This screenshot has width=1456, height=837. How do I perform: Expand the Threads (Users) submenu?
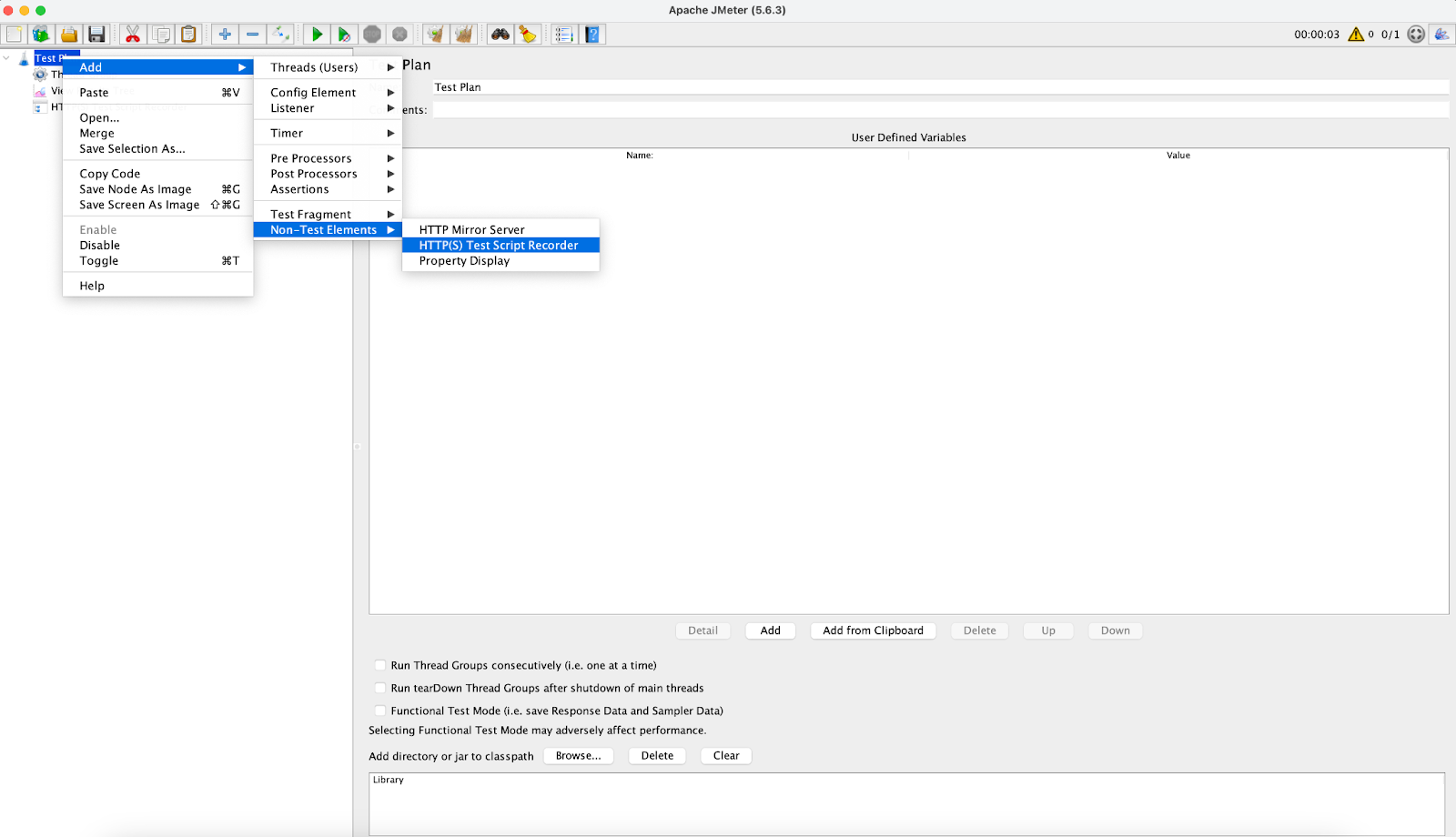pyautogui.click(x=328, y=67)
